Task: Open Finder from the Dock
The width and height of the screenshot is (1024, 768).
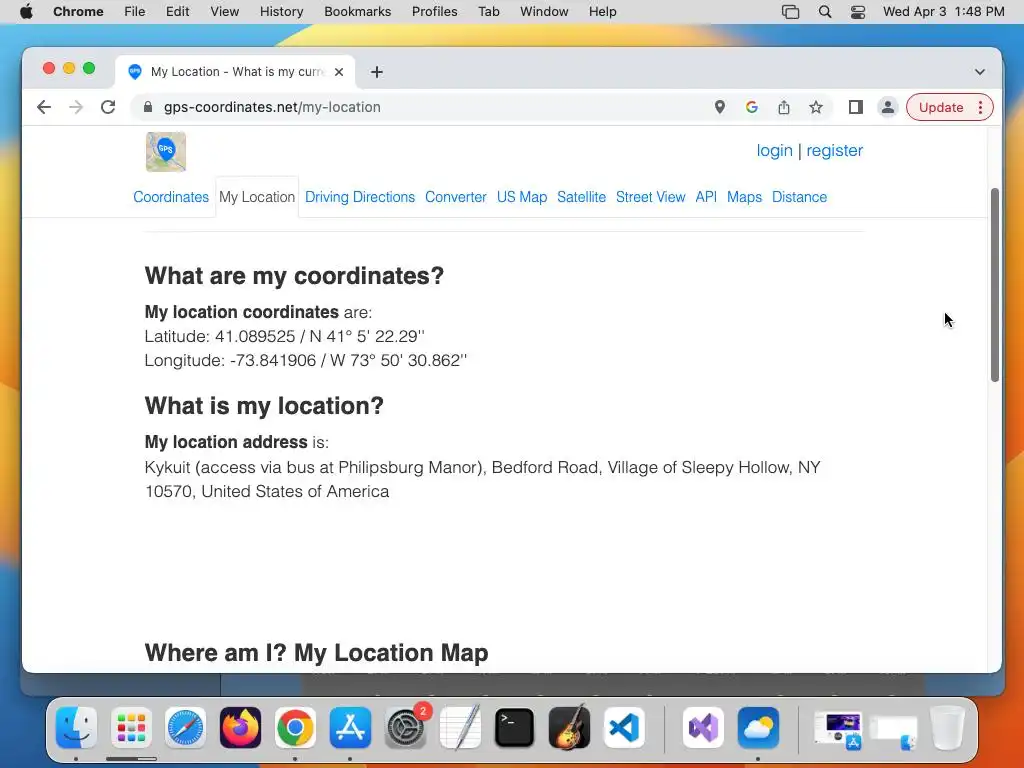Action: pos(76,728)
